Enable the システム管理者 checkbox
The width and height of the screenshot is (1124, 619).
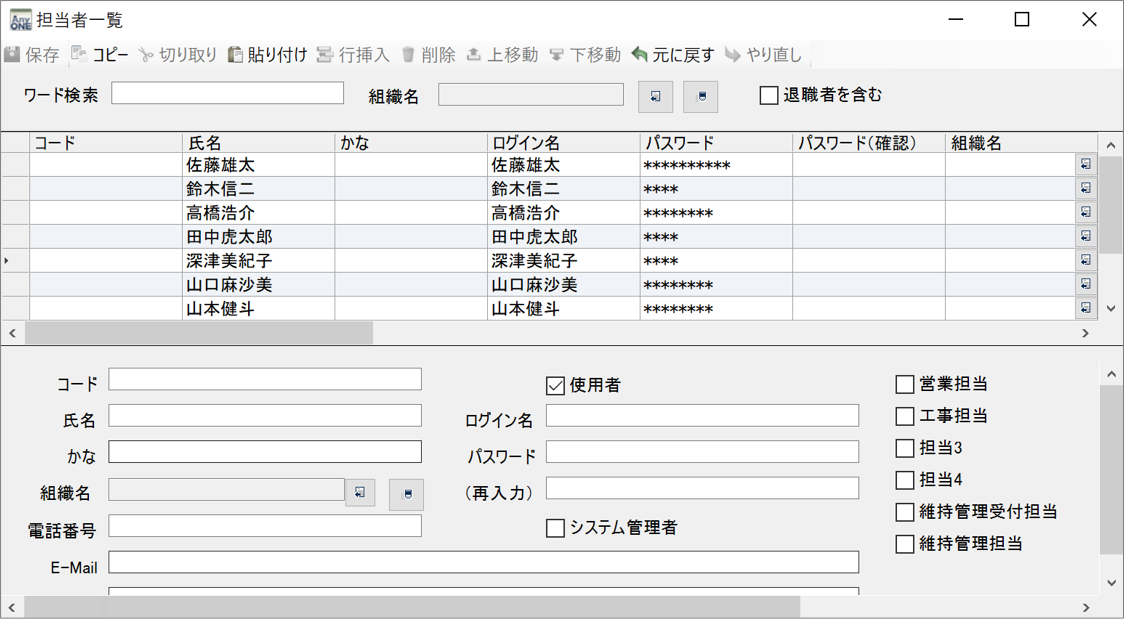554,529
